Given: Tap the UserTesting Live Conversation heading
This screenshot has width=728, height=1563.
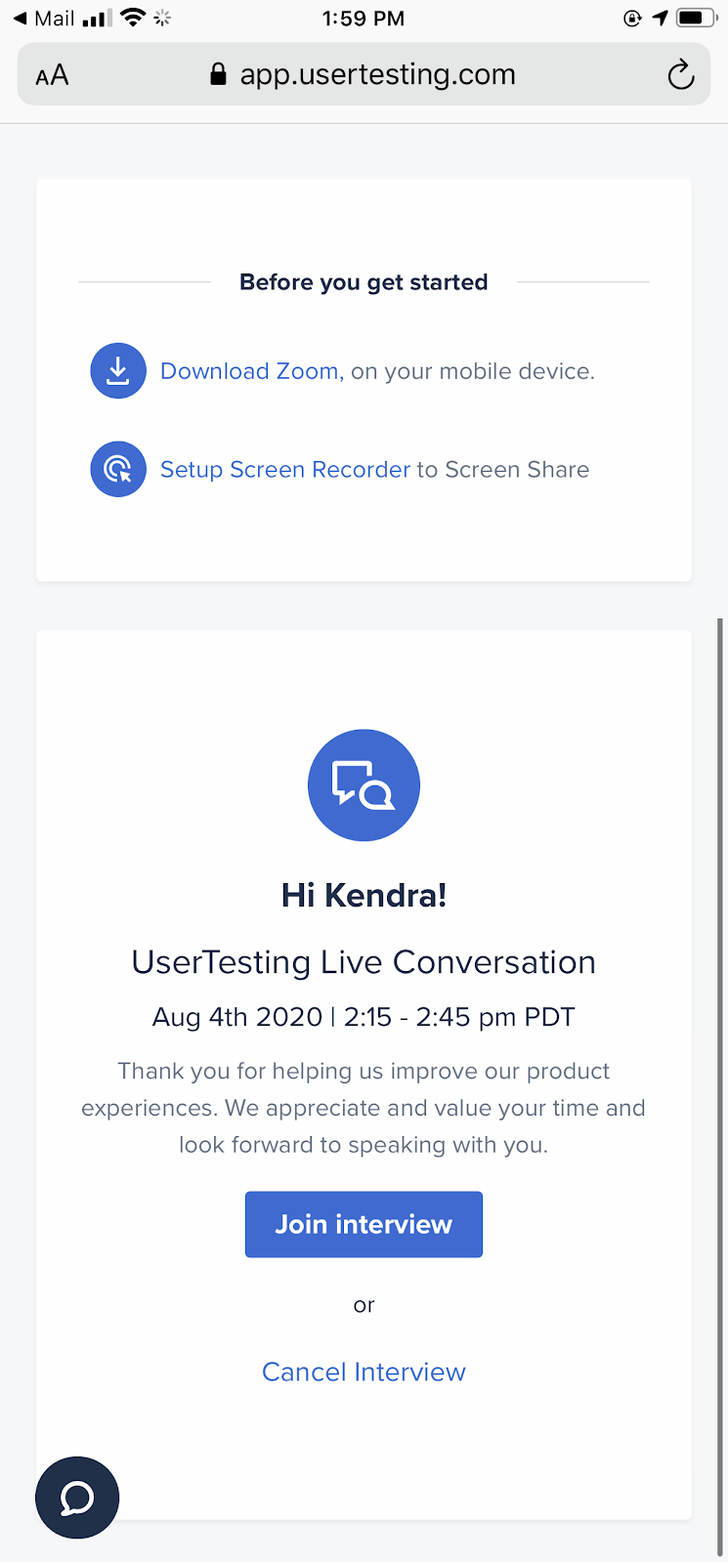Looking at the screenshot, I should pos(364,962).
